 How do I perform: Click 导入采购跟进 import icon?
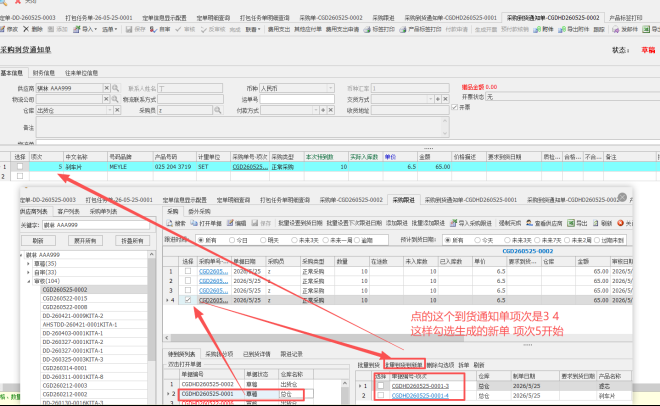pyautogui.click(x=453, y=223)
